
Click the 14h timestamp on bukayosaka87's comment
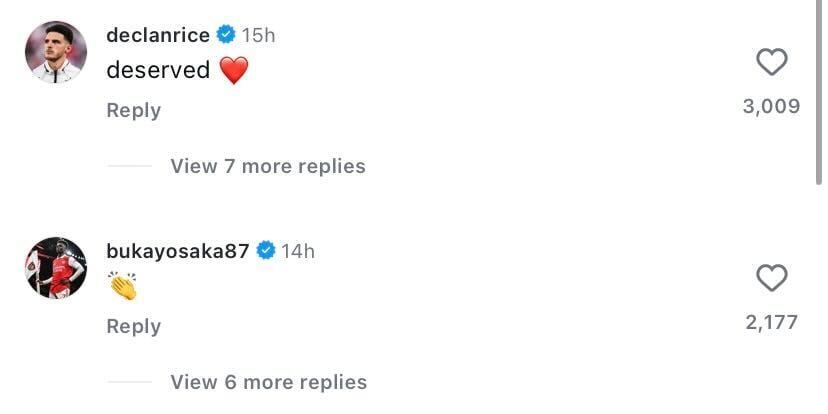coord(298,251)
